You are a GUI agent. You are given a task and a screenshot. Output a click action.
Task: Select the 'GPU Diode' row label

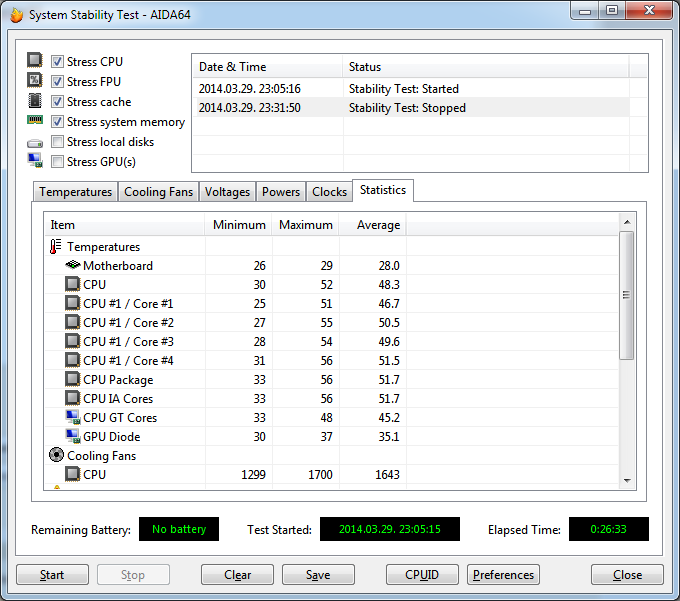(x=111, y=437)
